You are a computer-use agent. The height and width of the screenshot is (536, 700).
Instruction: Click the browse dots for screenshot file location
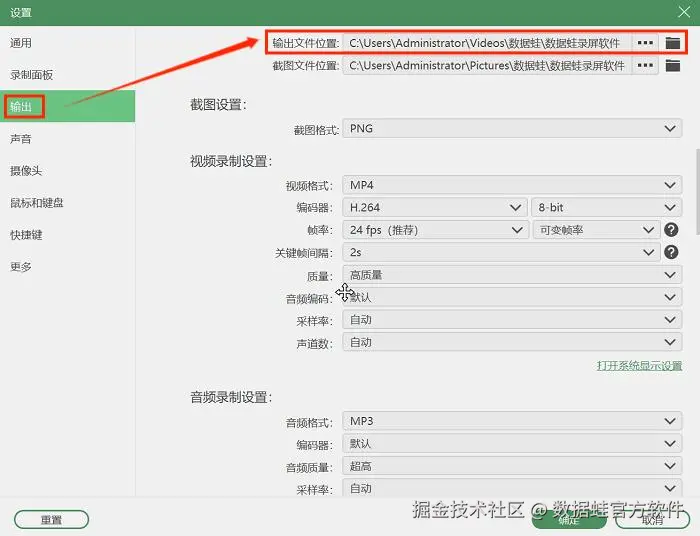tap(645, 66)
